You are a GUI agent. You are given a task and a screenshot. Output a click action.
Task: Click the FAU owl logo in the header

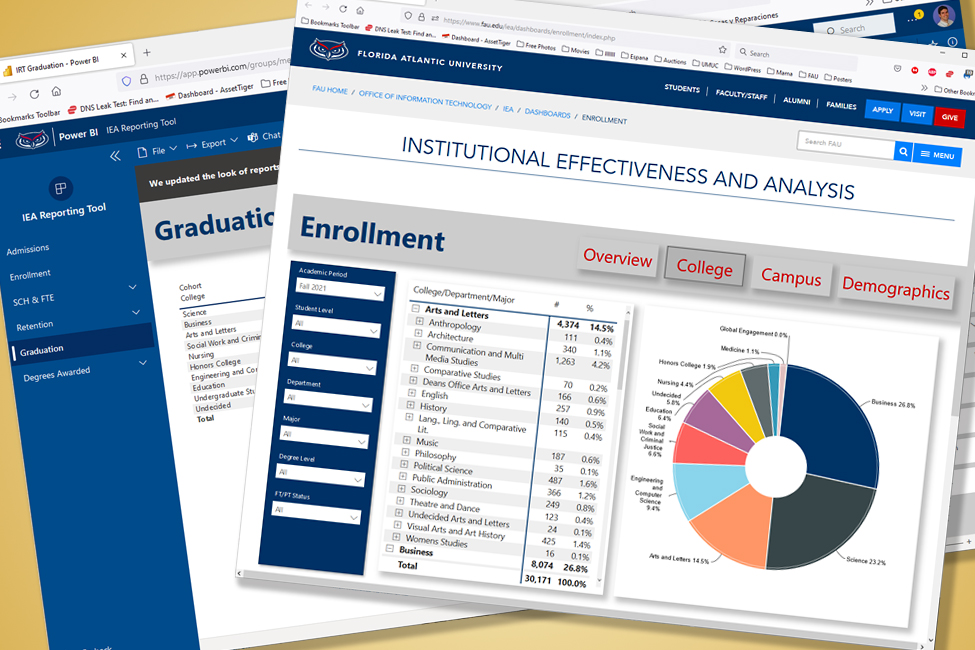329,49
